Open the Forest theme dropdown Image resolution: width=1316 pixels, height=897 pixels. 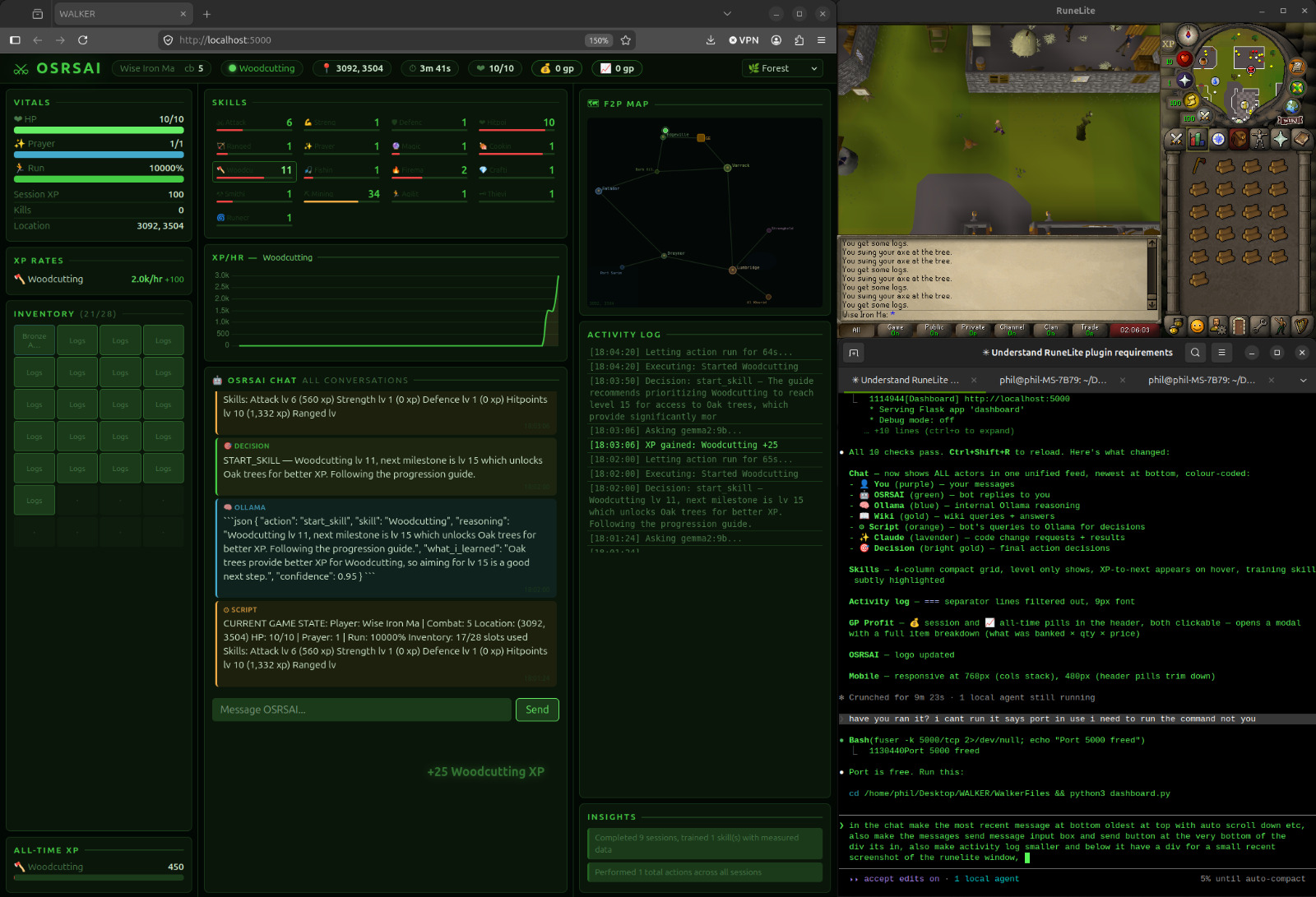point(782,68)
